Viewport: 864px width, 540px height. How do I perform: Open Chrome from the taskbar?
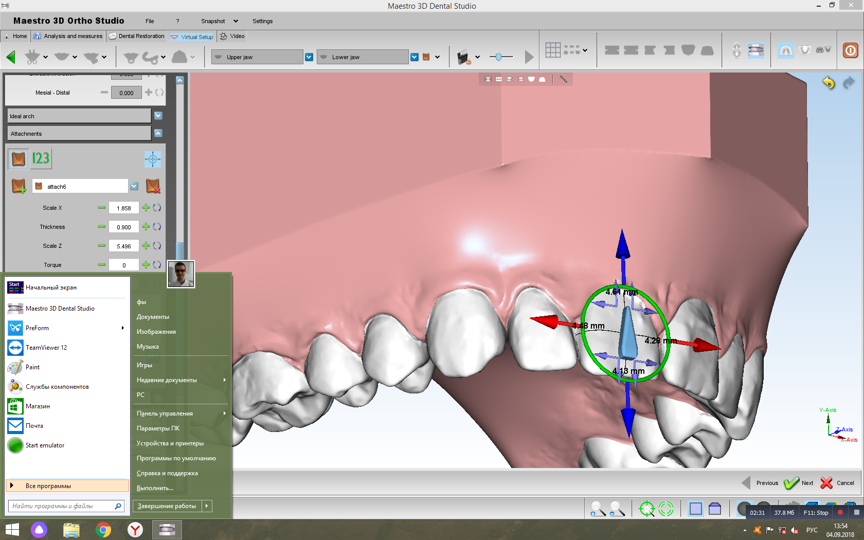pos(103,530)
